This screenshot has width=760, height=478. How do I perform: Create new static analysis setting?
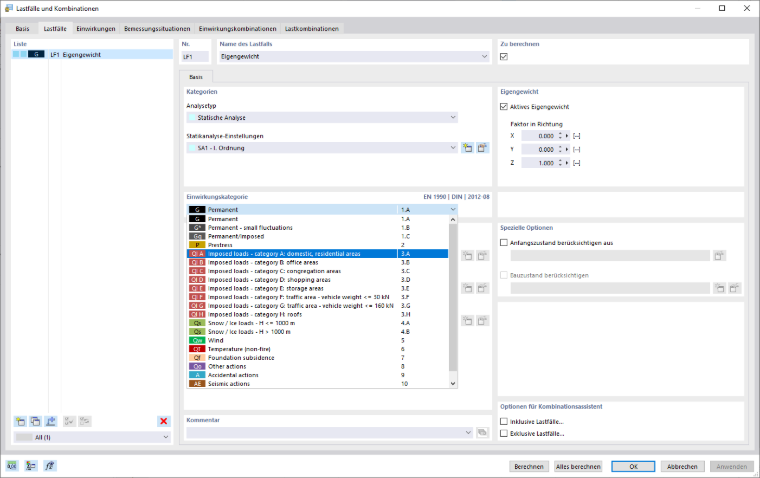pos(467,148)
